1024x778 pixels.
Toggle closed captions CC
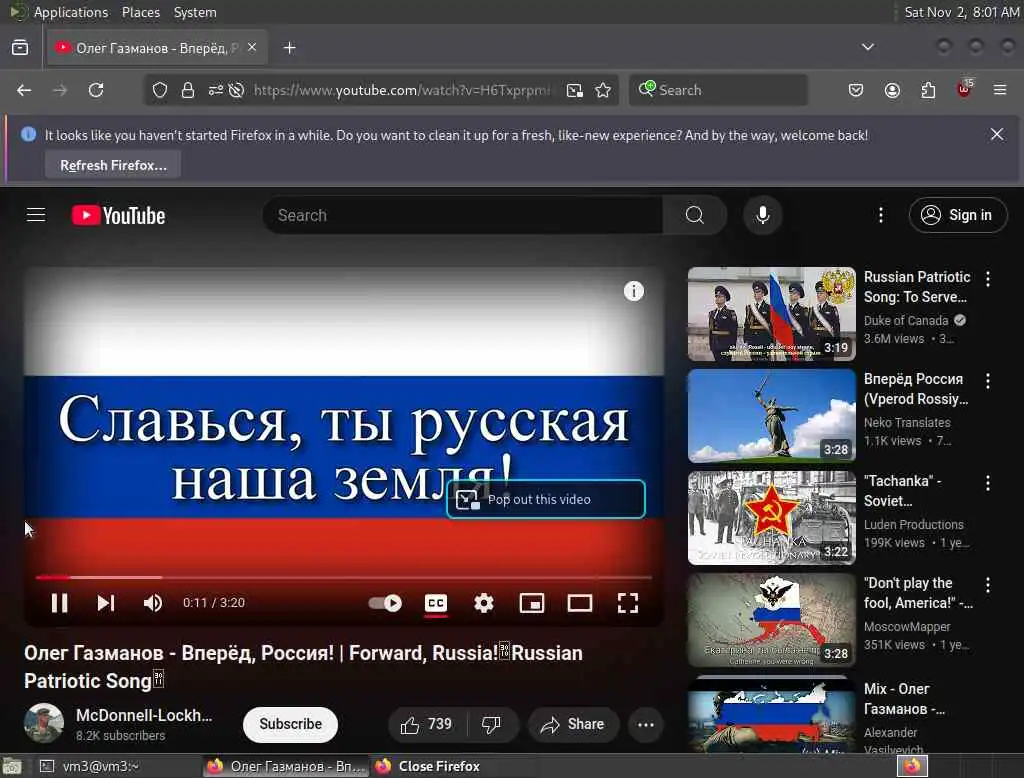436,603
